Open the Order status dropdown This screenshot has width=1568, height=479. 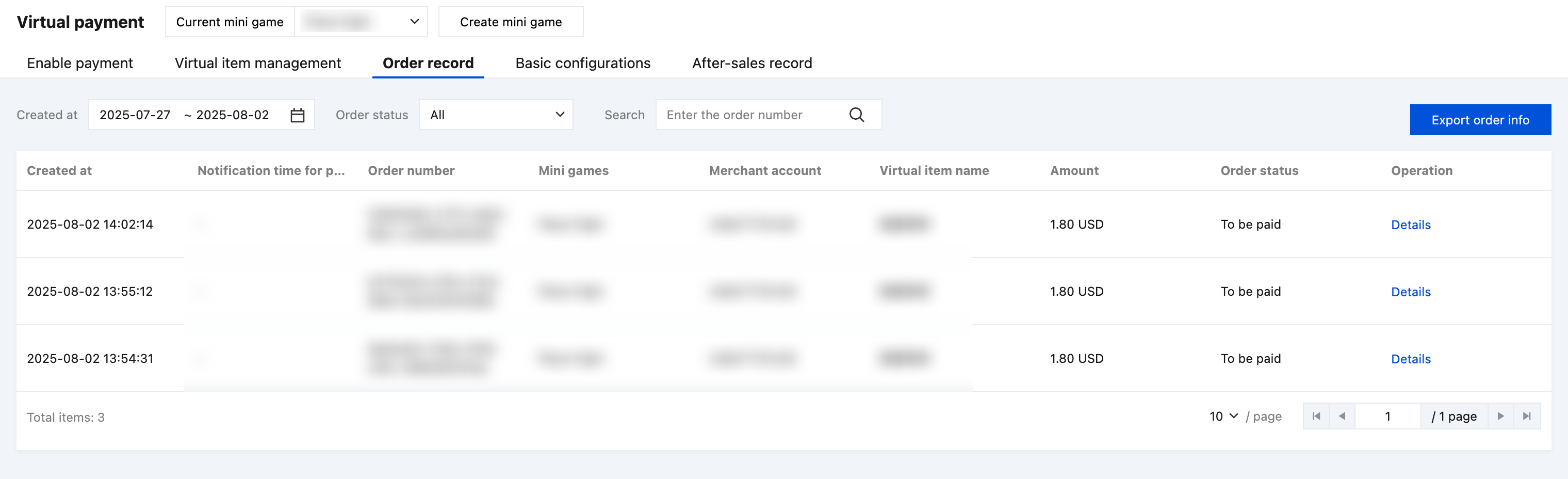click(496, 115)
